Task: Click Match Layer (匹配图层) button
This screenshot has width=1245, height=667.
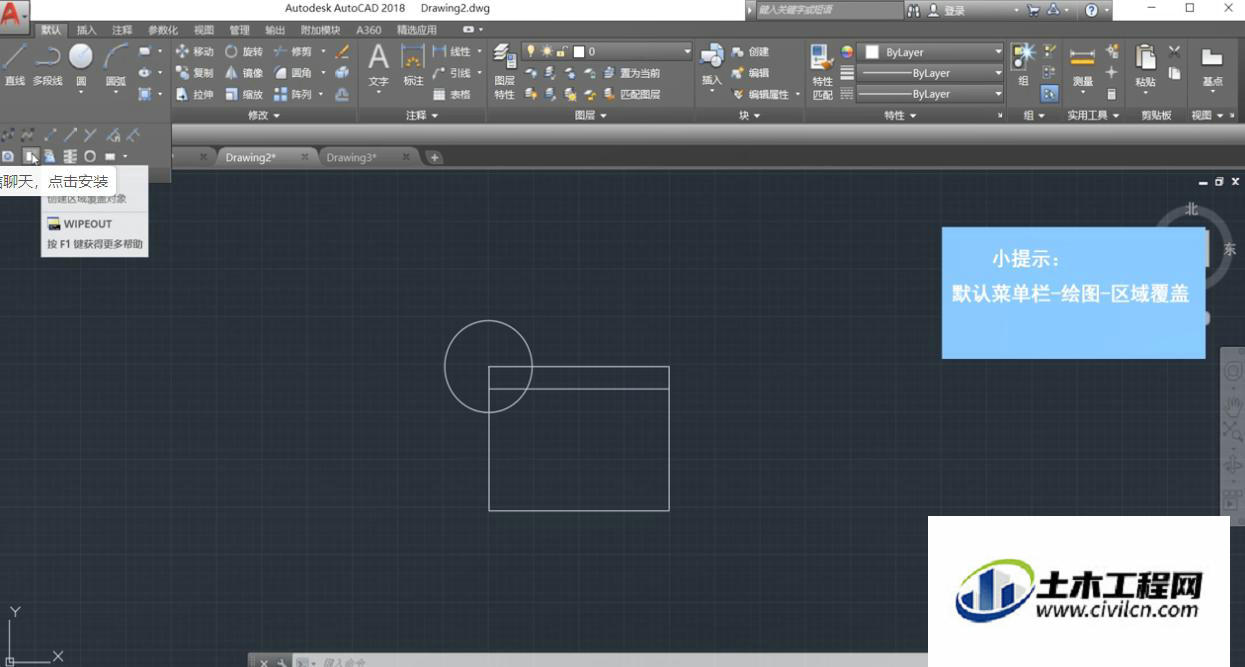Action: (631, 94)
